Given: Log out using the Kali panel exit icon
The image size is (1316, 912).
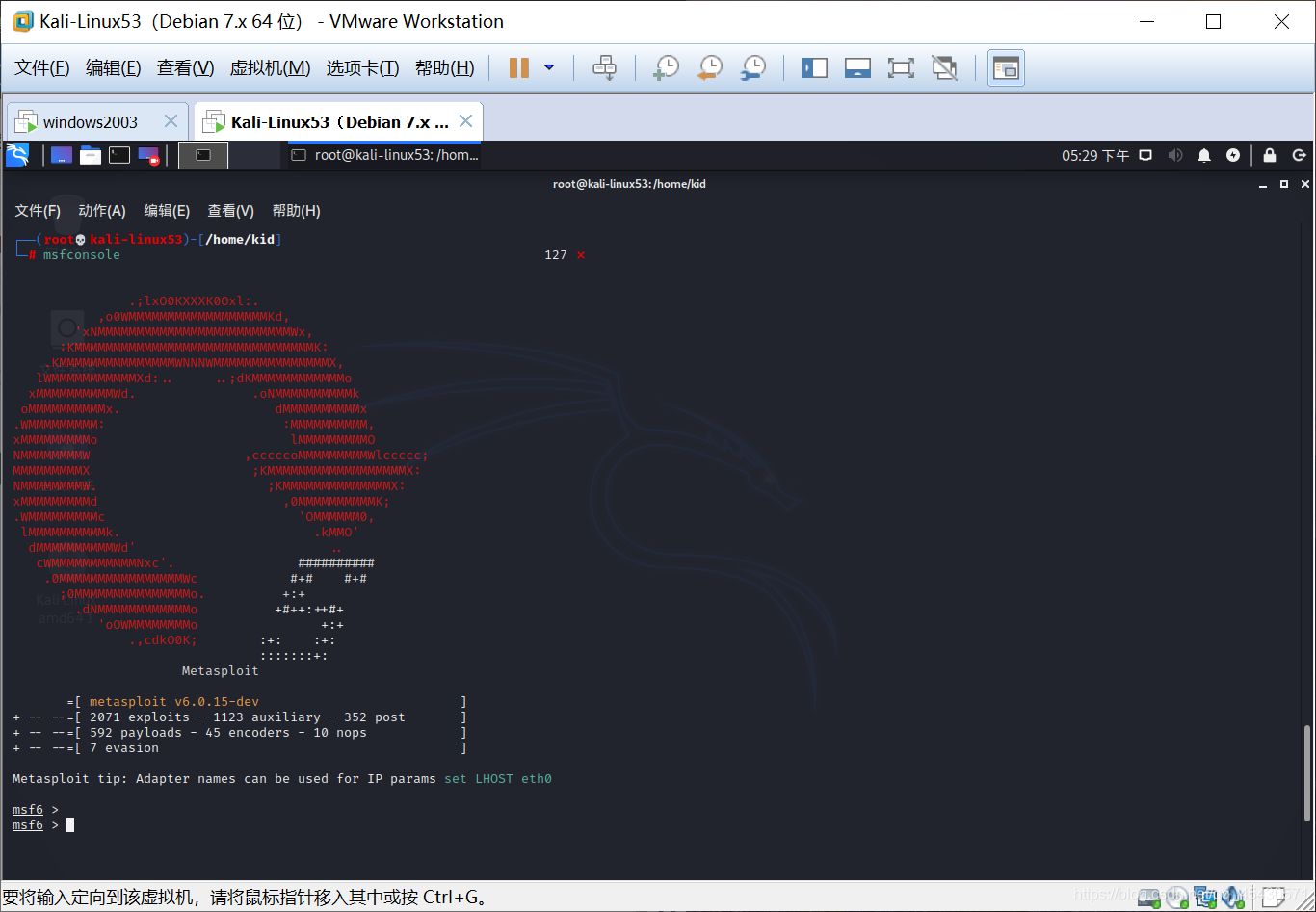Looking at the screenshot, I should pyautogui.click(x=1299, y=155).
